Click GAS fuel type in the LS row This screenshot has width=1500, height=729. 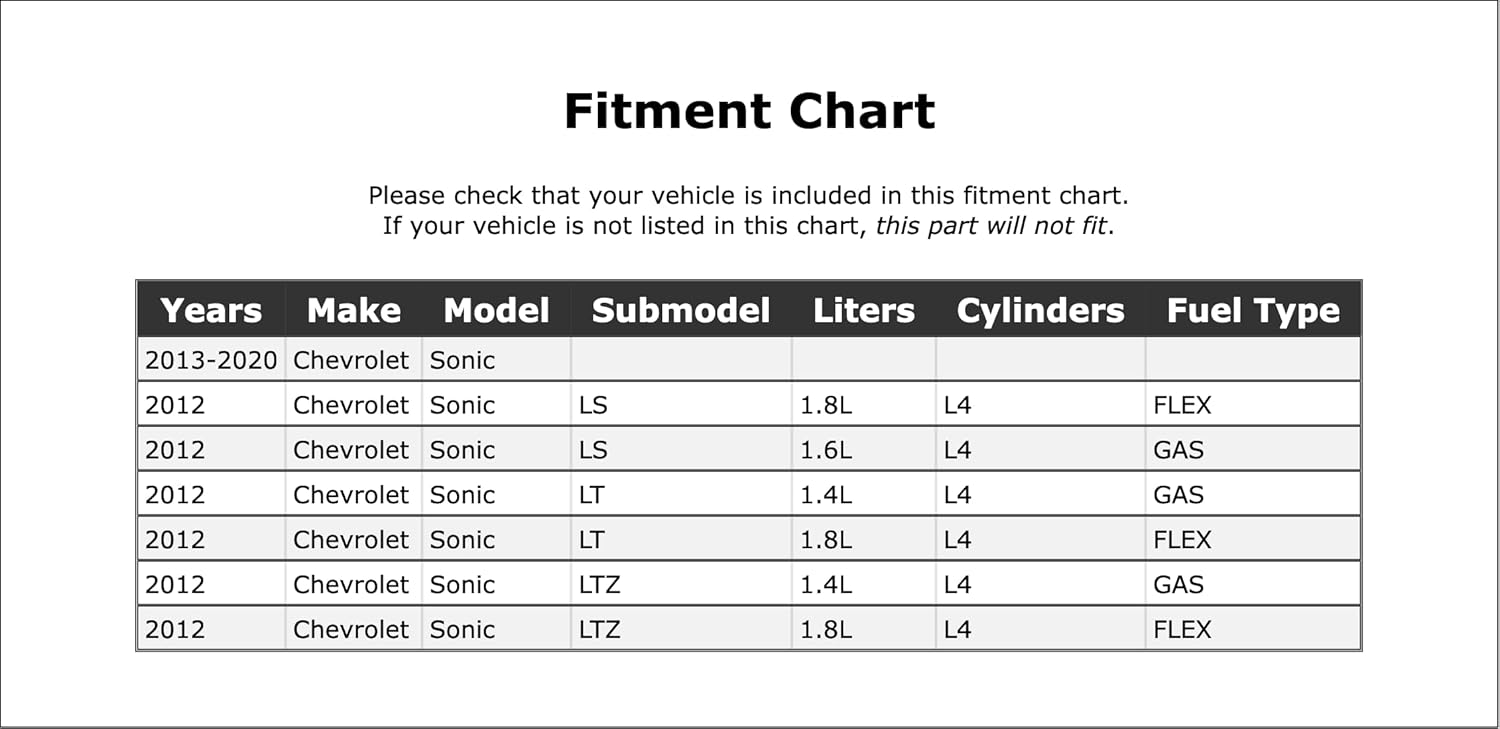(x=1178, y=450)
